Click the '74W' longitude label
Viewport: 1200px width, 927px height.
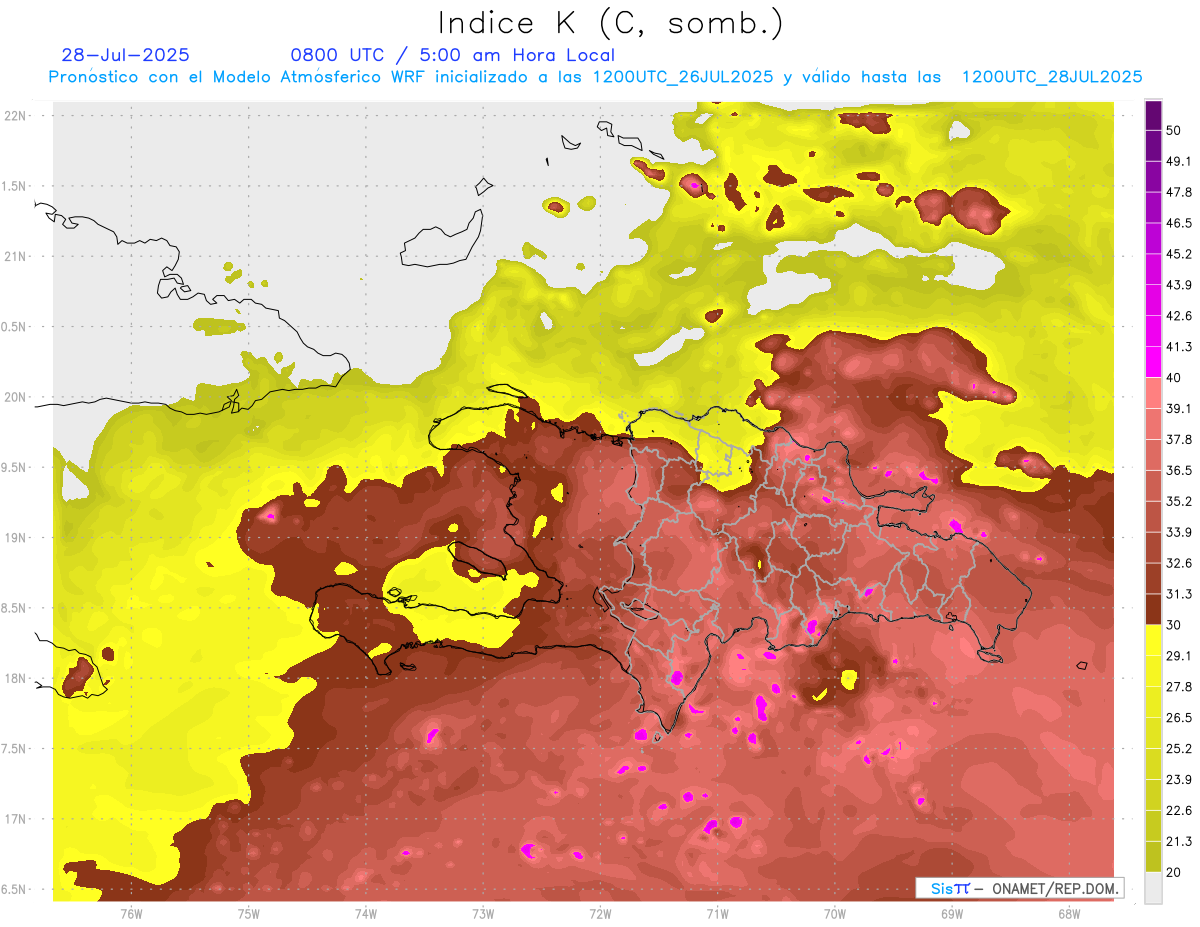(366, 914)
